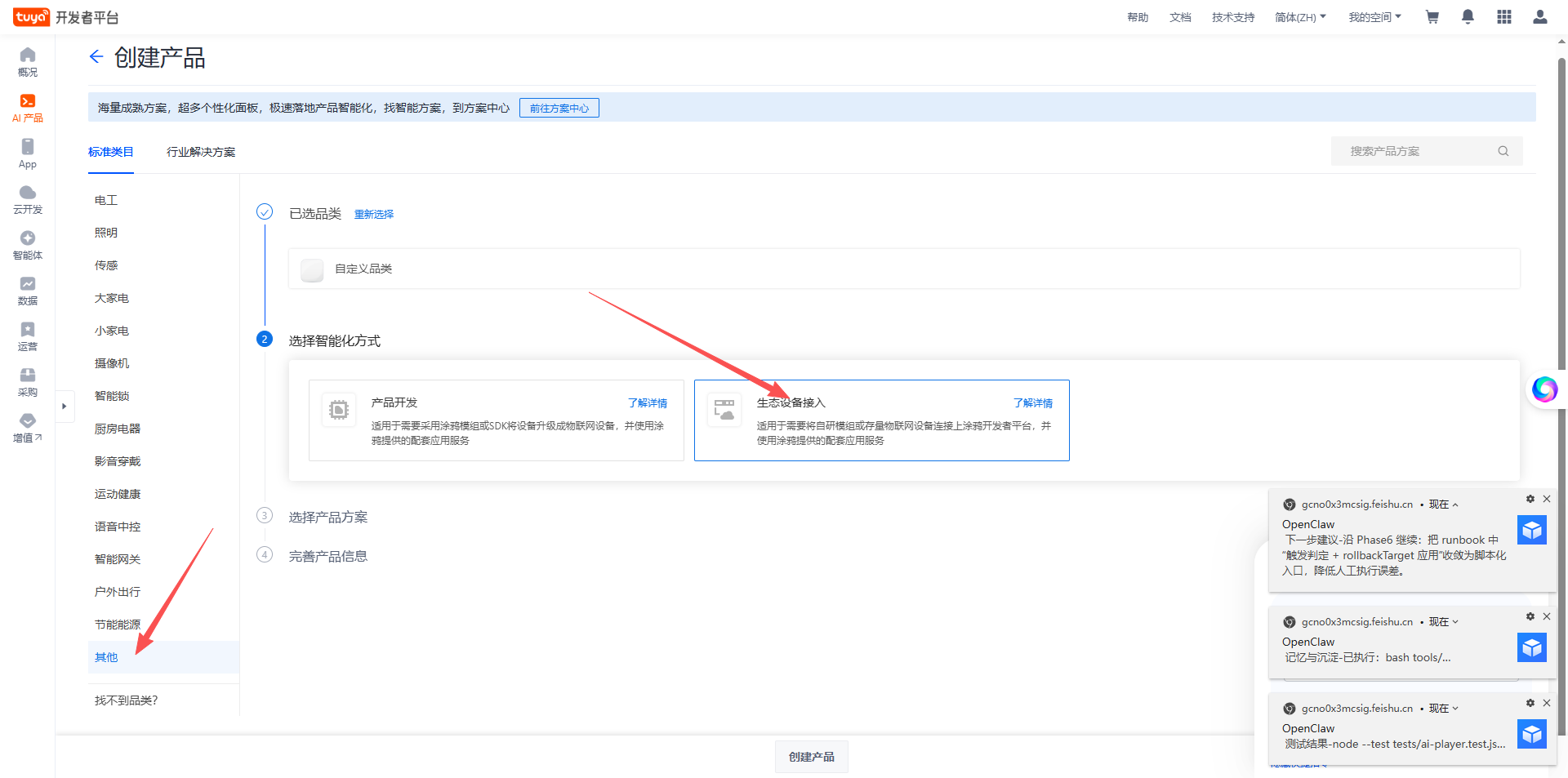1568x778 pixels.
Task: Open settings gear of the 记忆与沉淀 notification
Action: click(x=1530, y=616)
